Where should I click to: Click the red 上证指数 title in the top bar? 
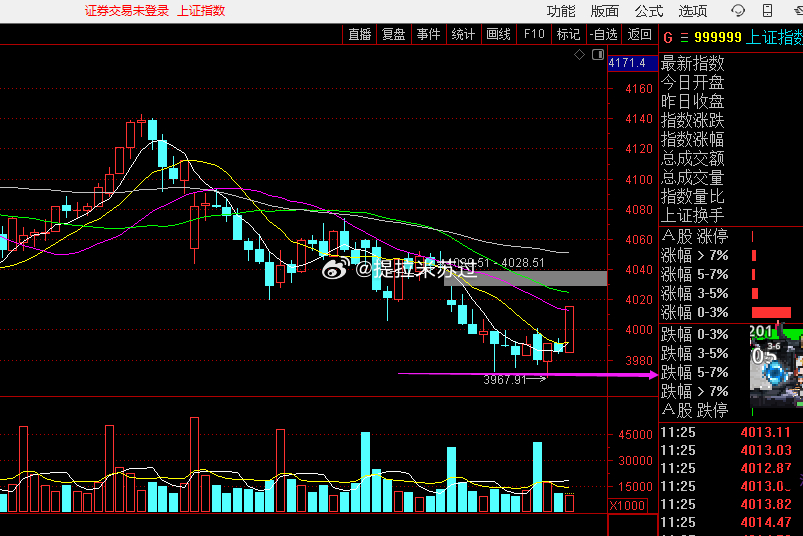(x=201, y=11)
